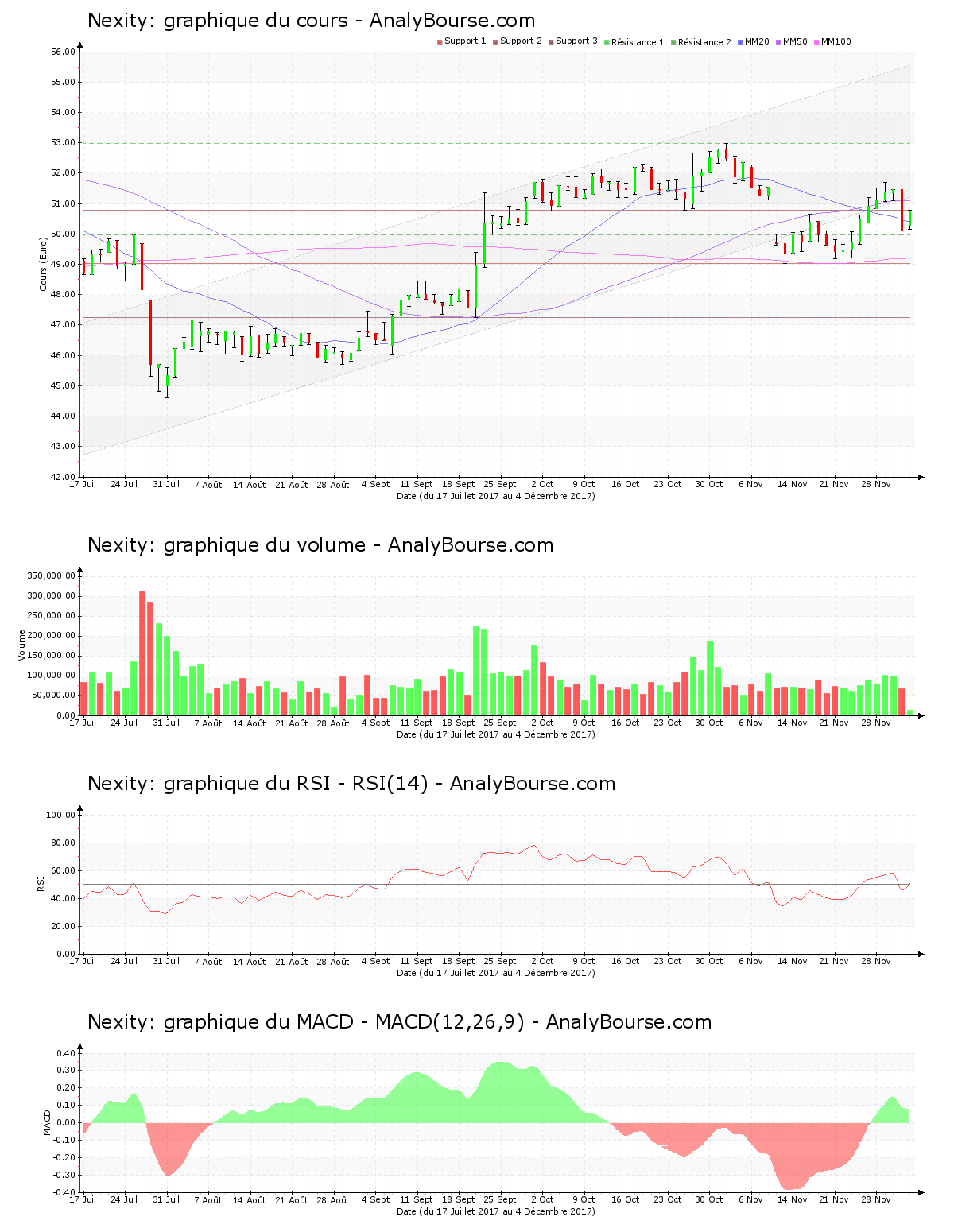Click '2 Oct' on the price chart axis

click(x=542, y=484)
